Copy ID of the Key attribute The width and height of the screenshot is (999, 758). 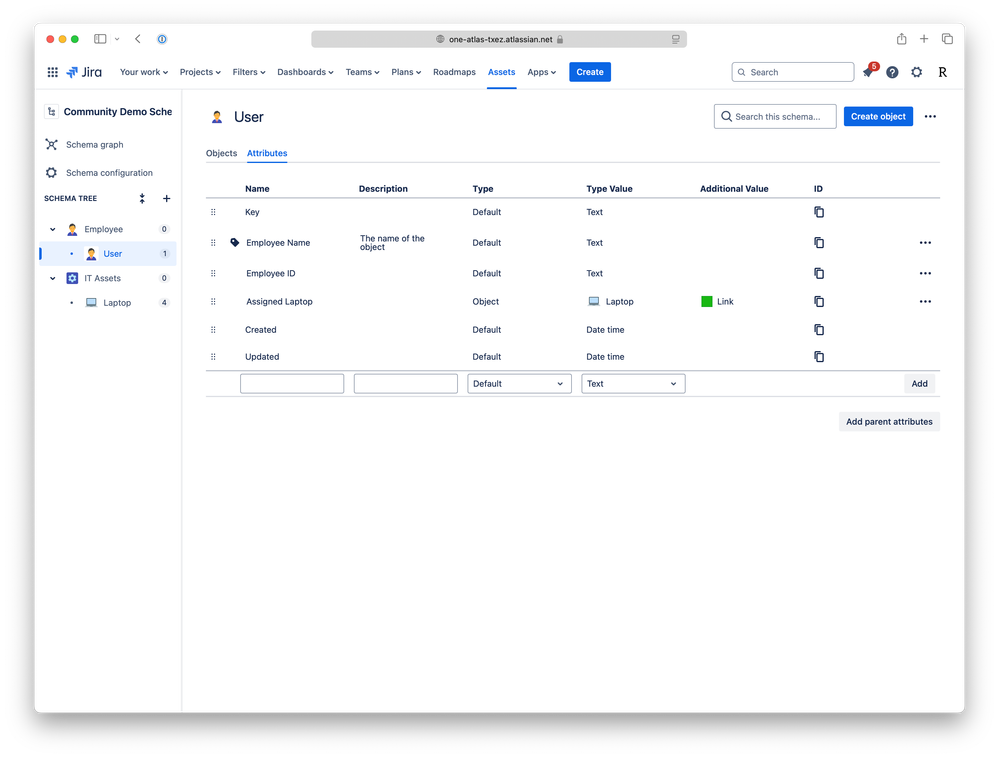coord(819,212)
